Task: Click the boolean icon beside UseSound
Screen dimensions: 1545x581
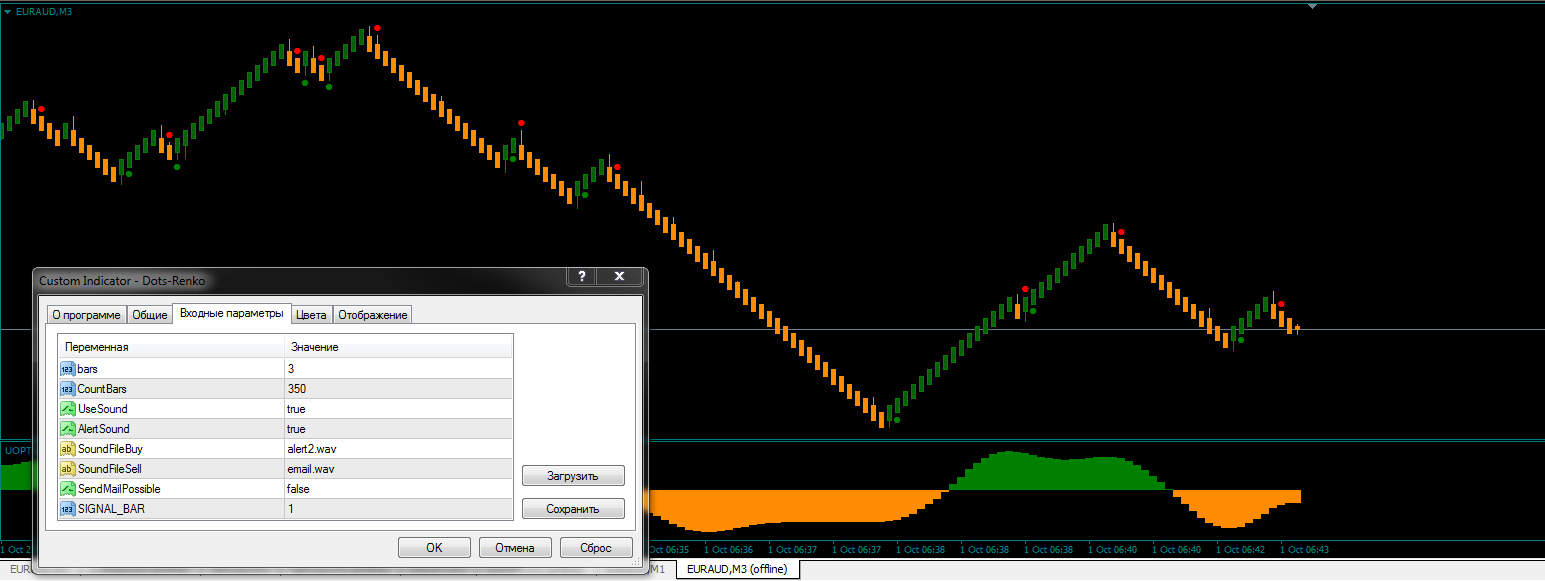Action: (68, 409)
